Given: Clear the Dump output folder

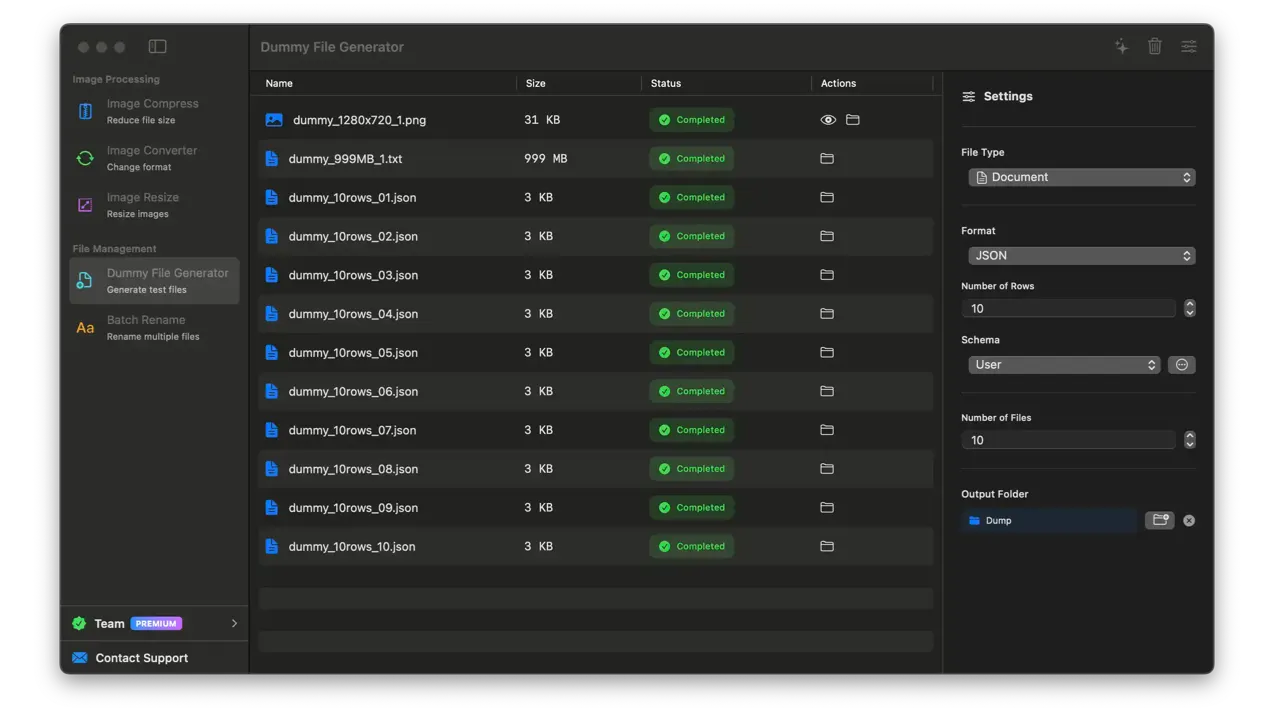Looking at the screenshot, I should click(1189, 521).
